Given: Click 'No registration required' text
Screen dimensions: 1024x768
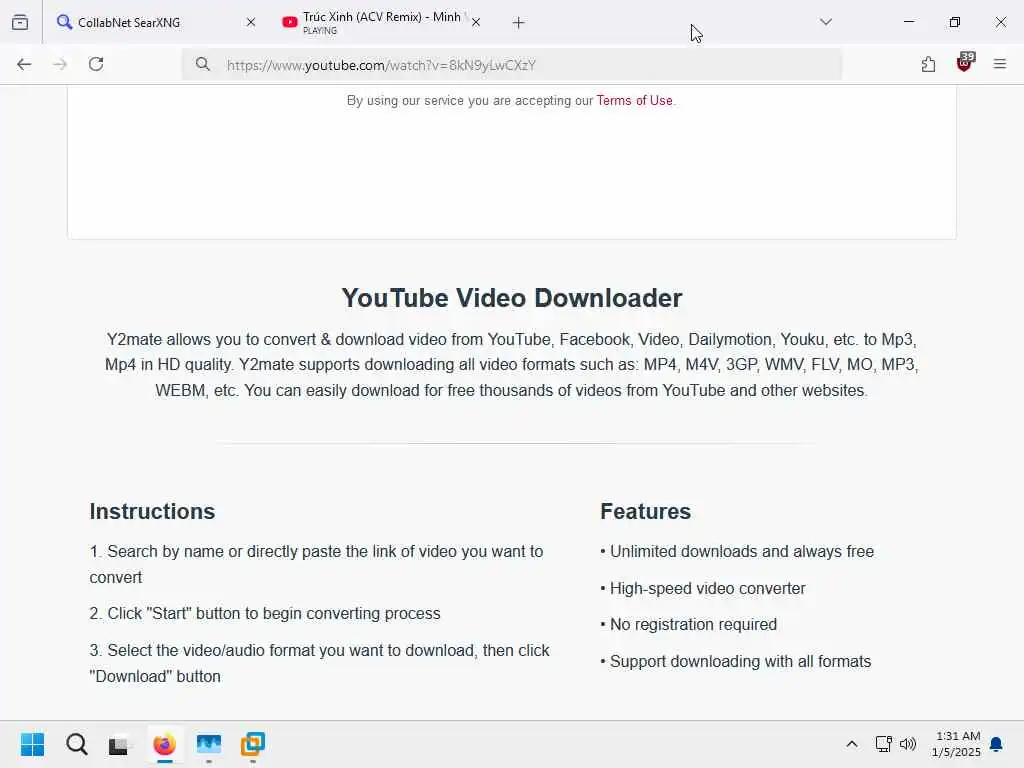Looking at the screenshot, I should (x=693, y=624).
